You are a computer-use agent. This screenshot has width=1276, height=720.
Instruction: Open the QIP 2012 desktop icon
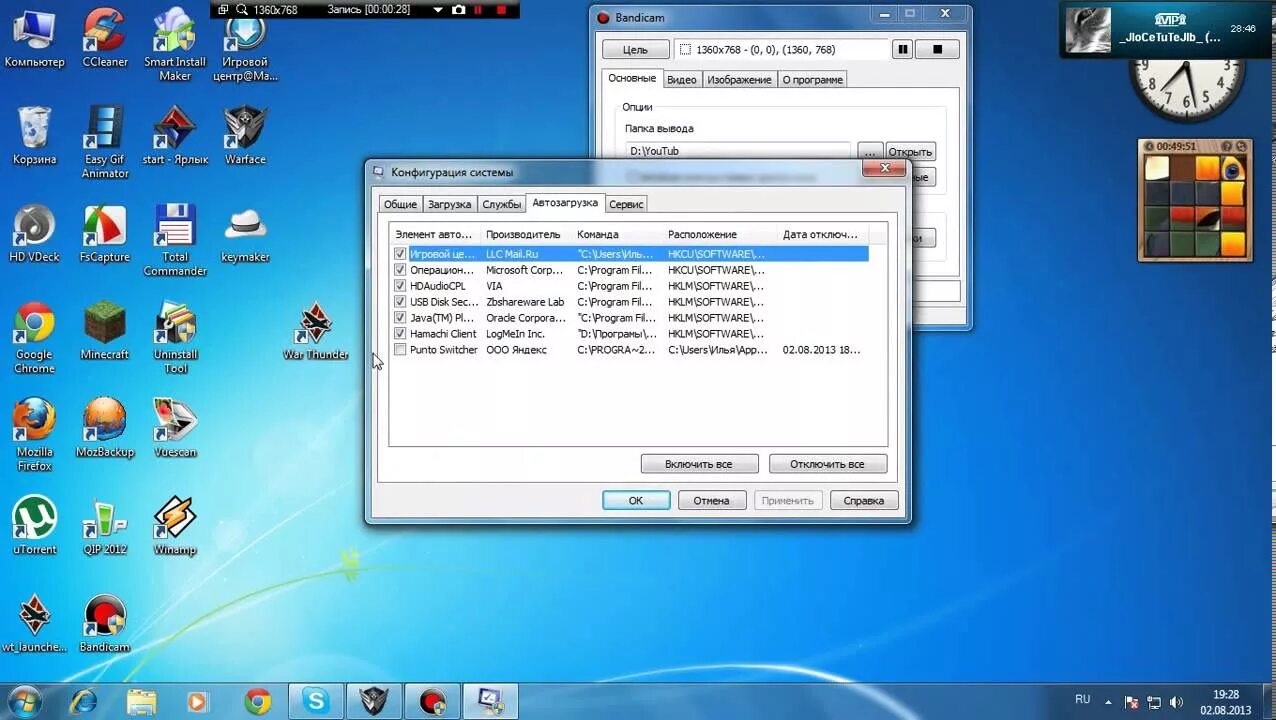pos(105,525)
